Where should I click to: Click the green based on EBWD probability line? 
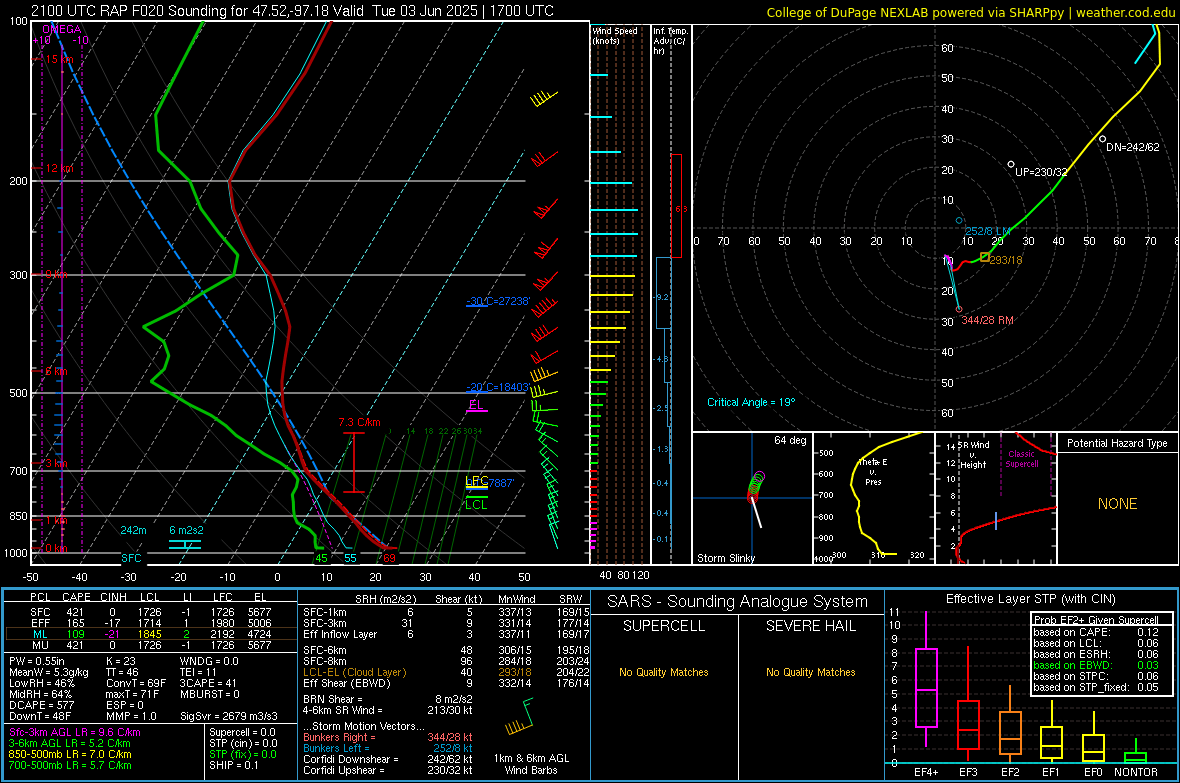(1096, 665)
